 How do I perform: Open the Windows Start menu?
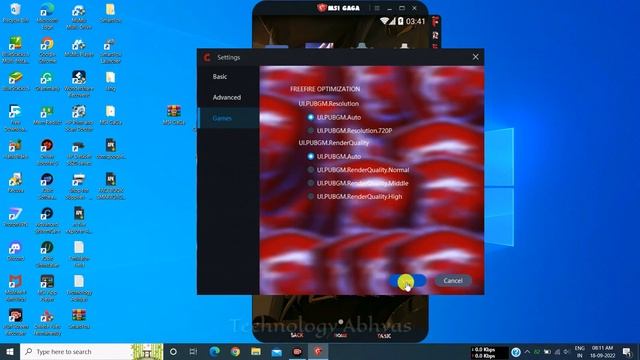10,351
